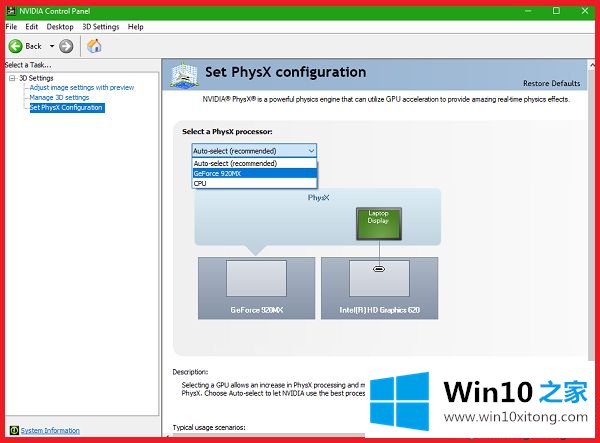Select Adjust image settings with preview
Screen dimensions: 600x443
(x=82, y=88)
